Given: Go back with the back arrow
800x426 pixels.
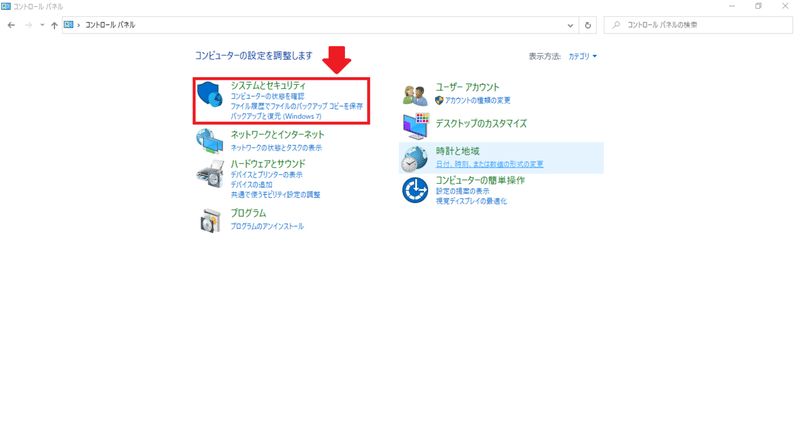Looking at the screenshot, I should pos(11,25).
